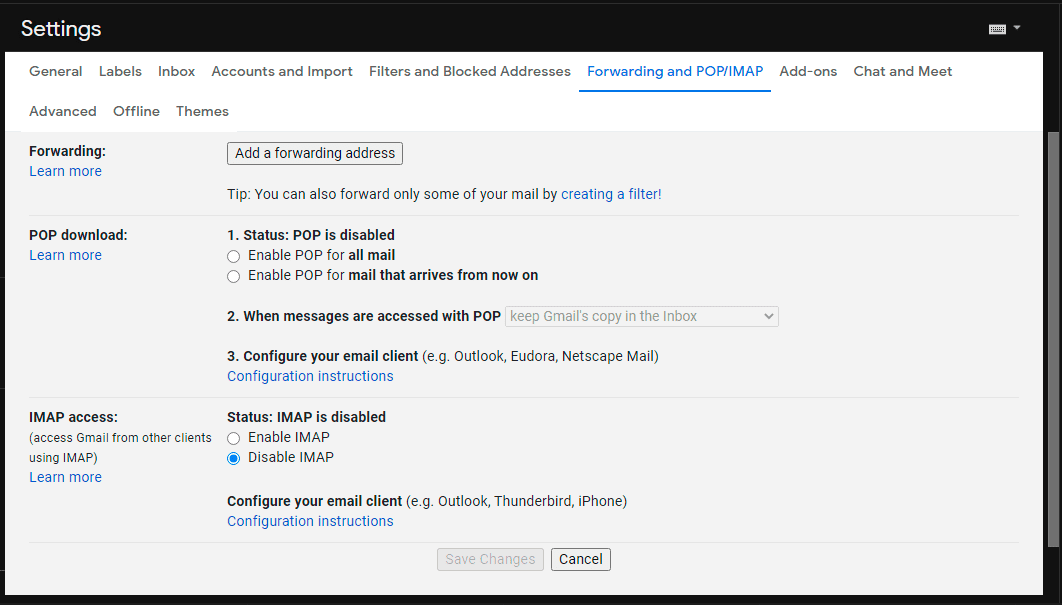Select the Enable IMAP option
This screenshot has width=1062, height=605.
(233, 437)
